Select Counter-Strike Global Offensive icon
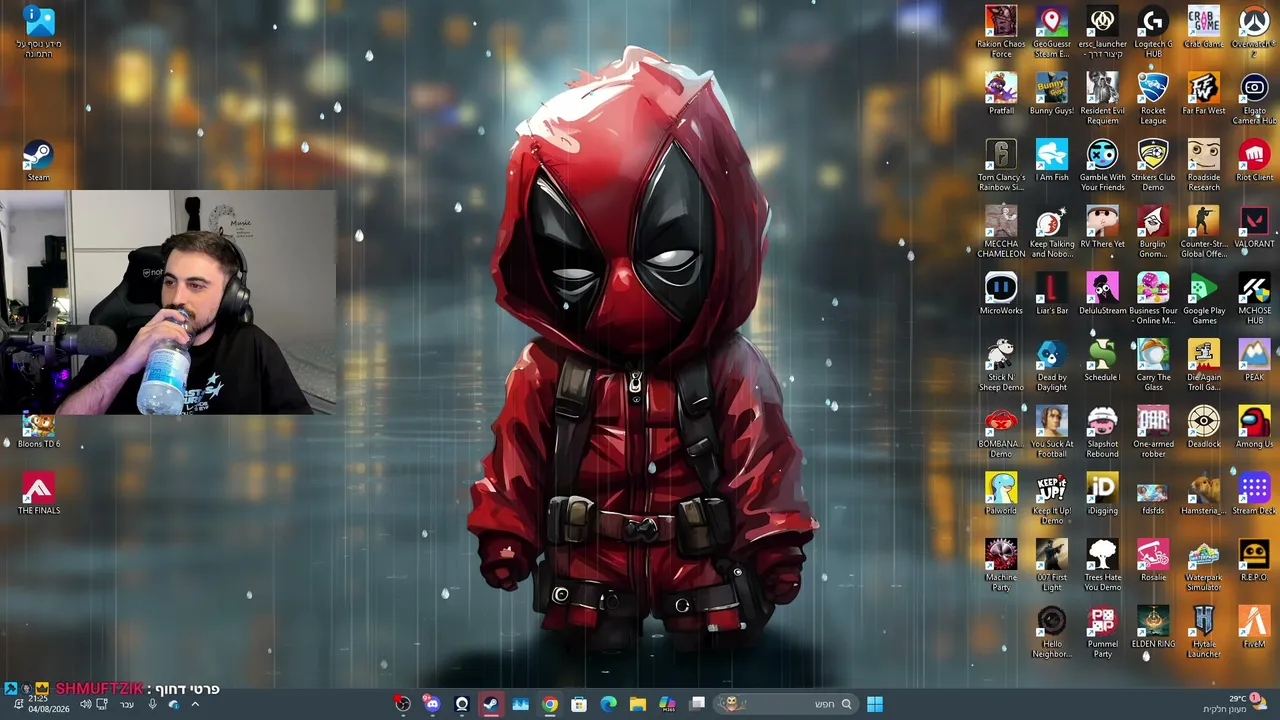 coord(1204,232)
